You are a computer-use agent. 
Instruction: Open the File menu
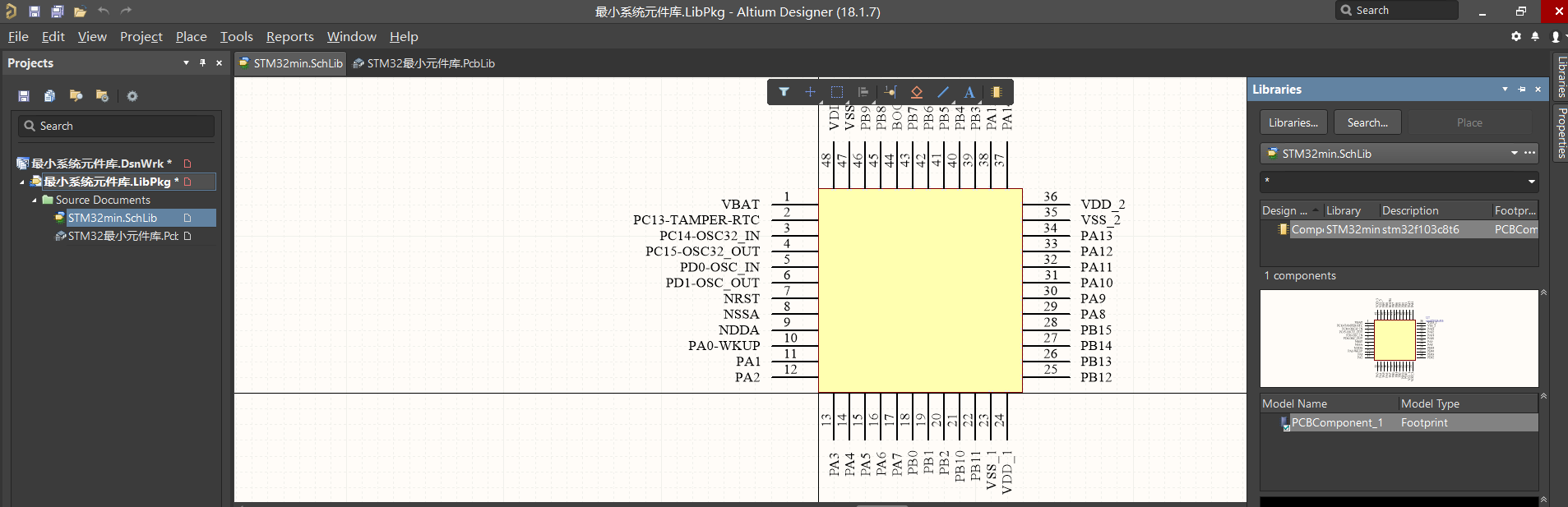pos(18,36)
